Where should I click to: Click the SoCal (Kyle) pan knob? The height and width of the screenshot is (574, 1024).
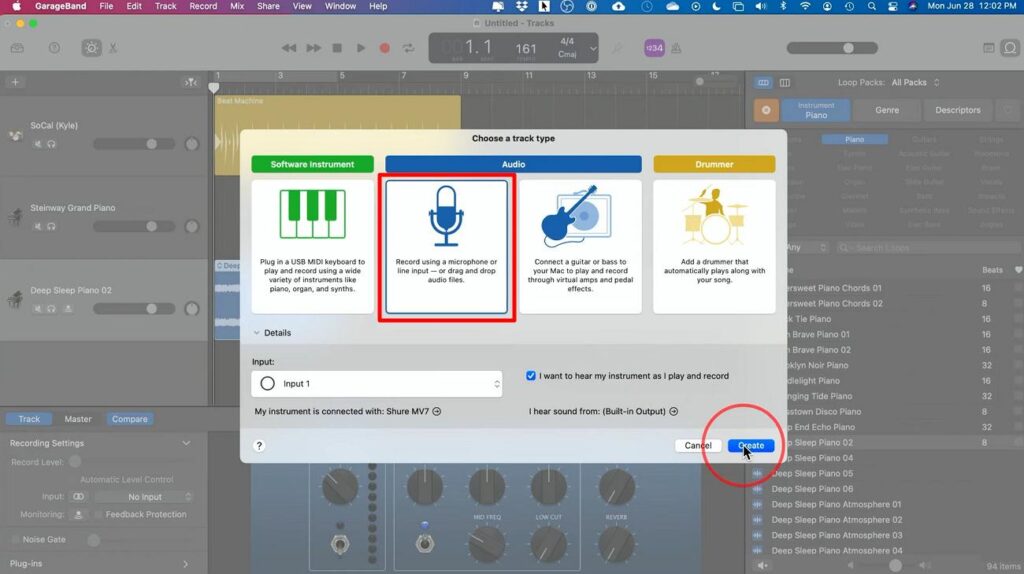point(191,144)
